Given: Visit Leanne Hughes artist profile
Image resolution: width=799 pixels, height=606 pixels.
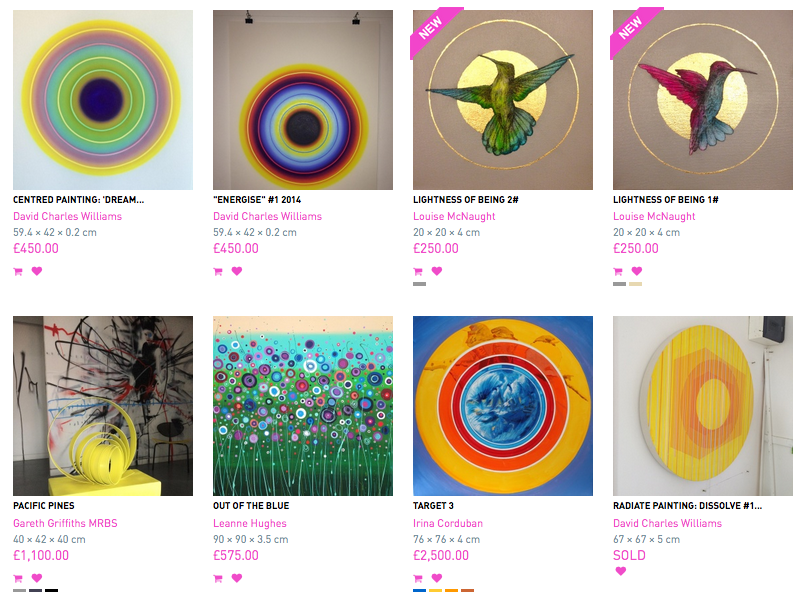Looking at the screenshot, I should [250, 523].
